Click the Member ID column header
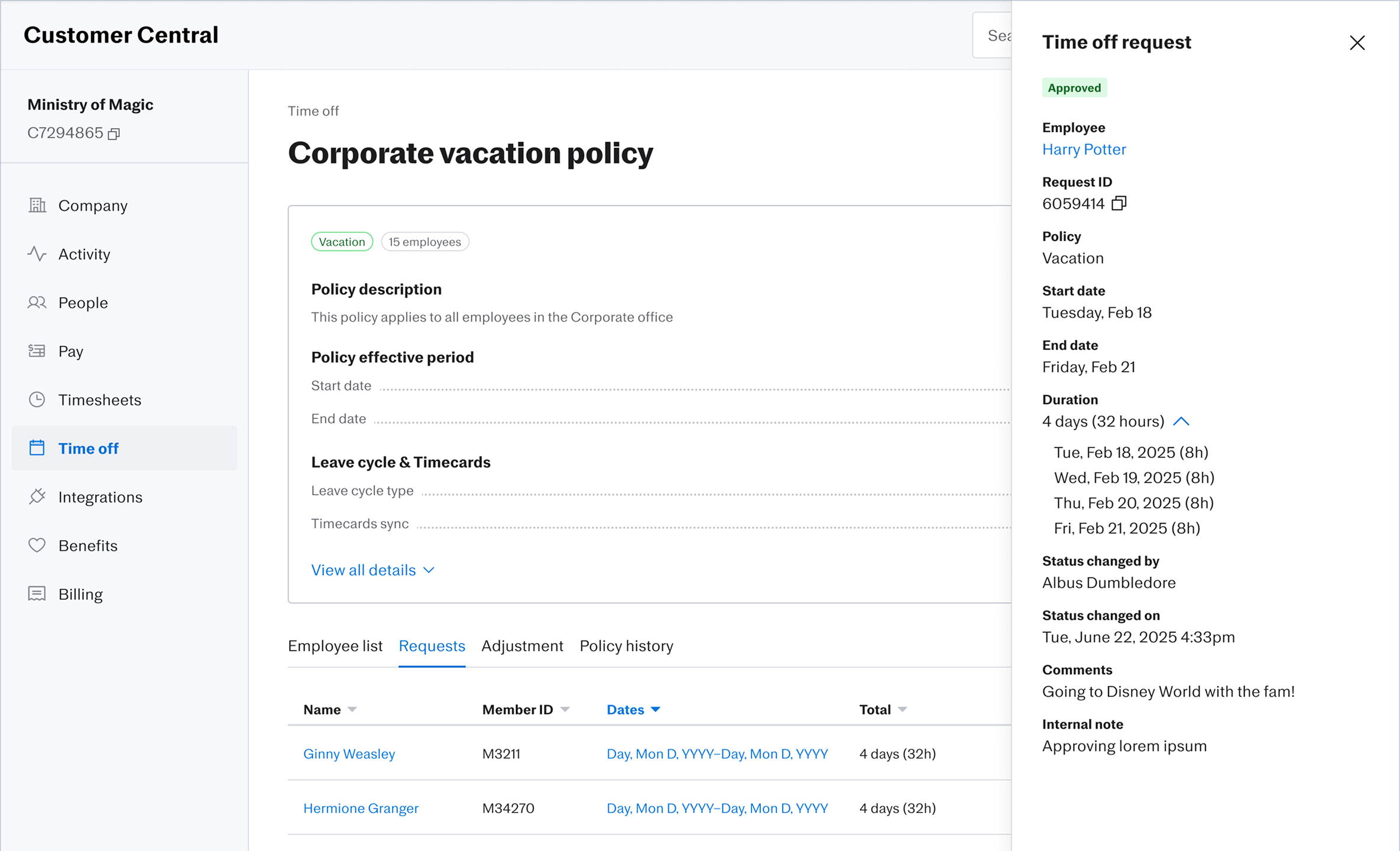The height and width of the screenshot is (851, 1400). coord(518,710)
